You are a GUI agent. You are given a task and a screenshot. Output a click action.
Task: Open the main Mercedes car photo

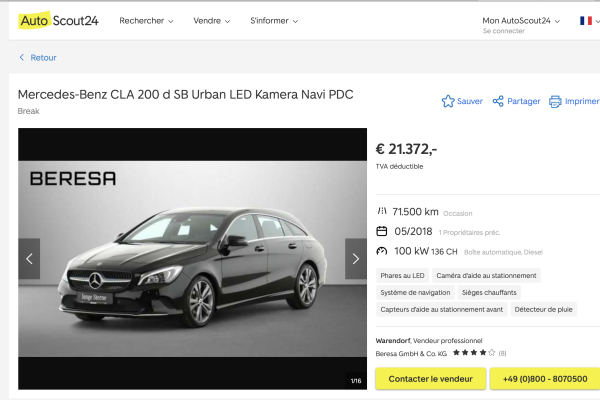coord(192,259)
